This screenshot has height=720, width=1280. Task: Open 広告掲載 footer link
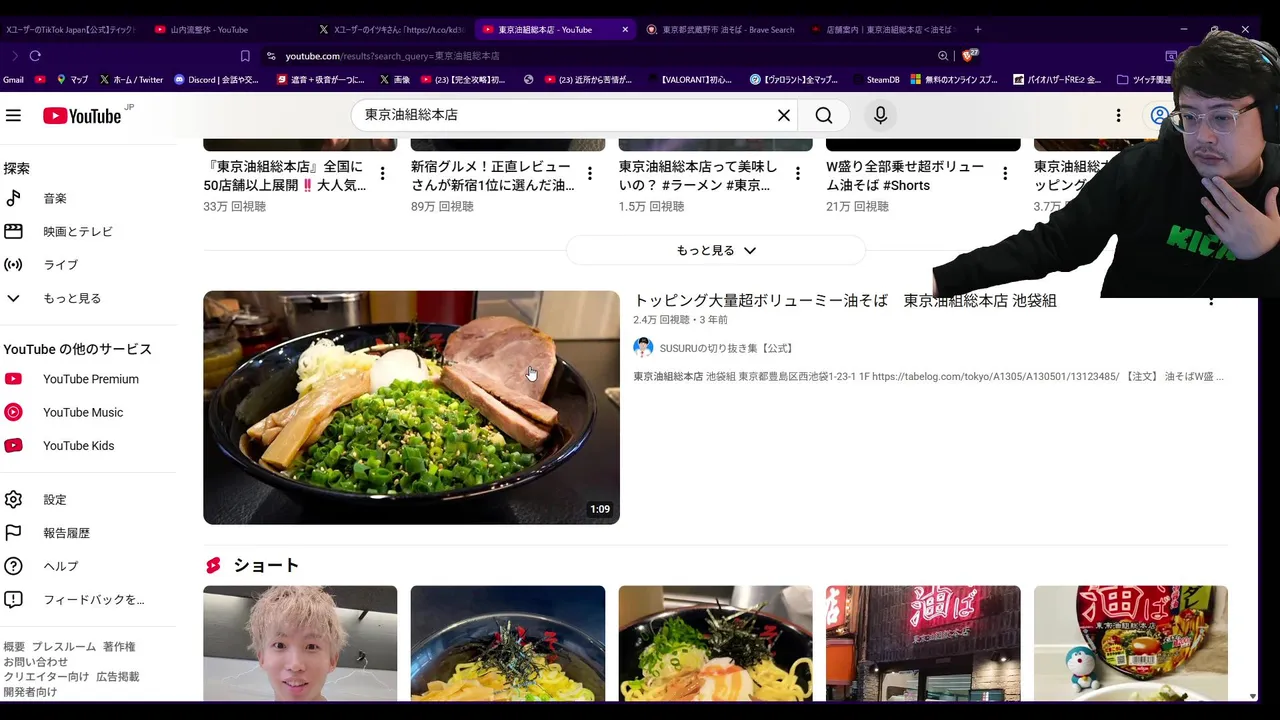click(118, 677)
